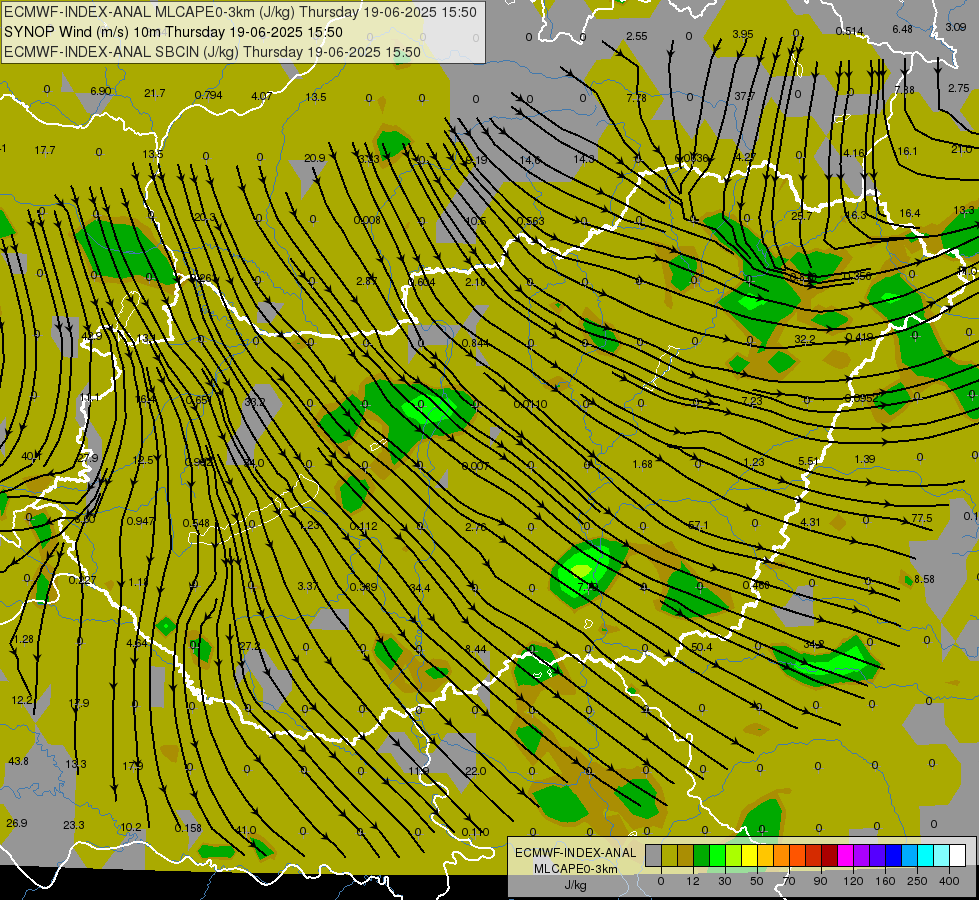Image resolution: width=979 pixels, height=900 pixels.
Task: Select the map value '0.548'
Action: 196,523
